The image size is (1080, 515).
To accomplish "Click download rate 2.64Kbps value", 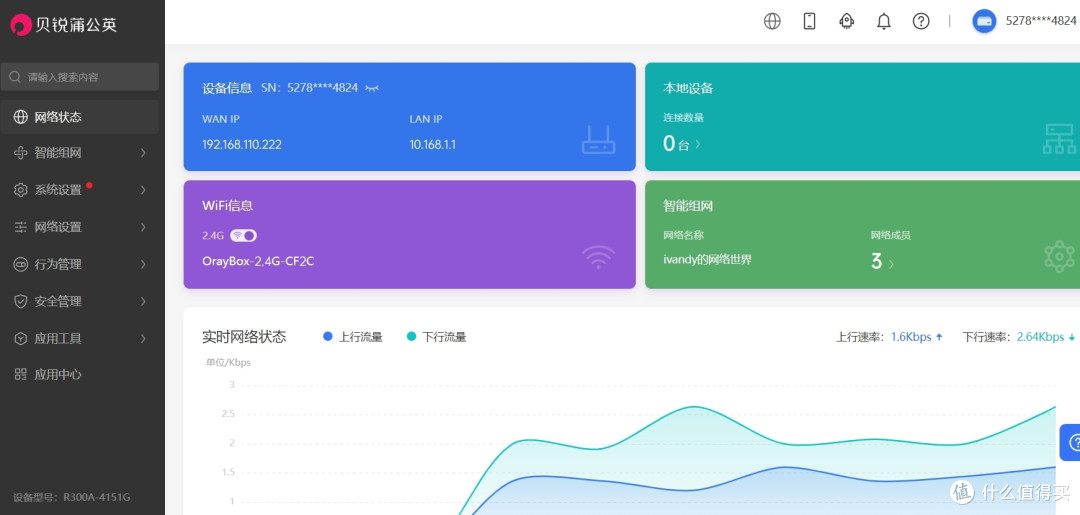I will [1040, 337].
